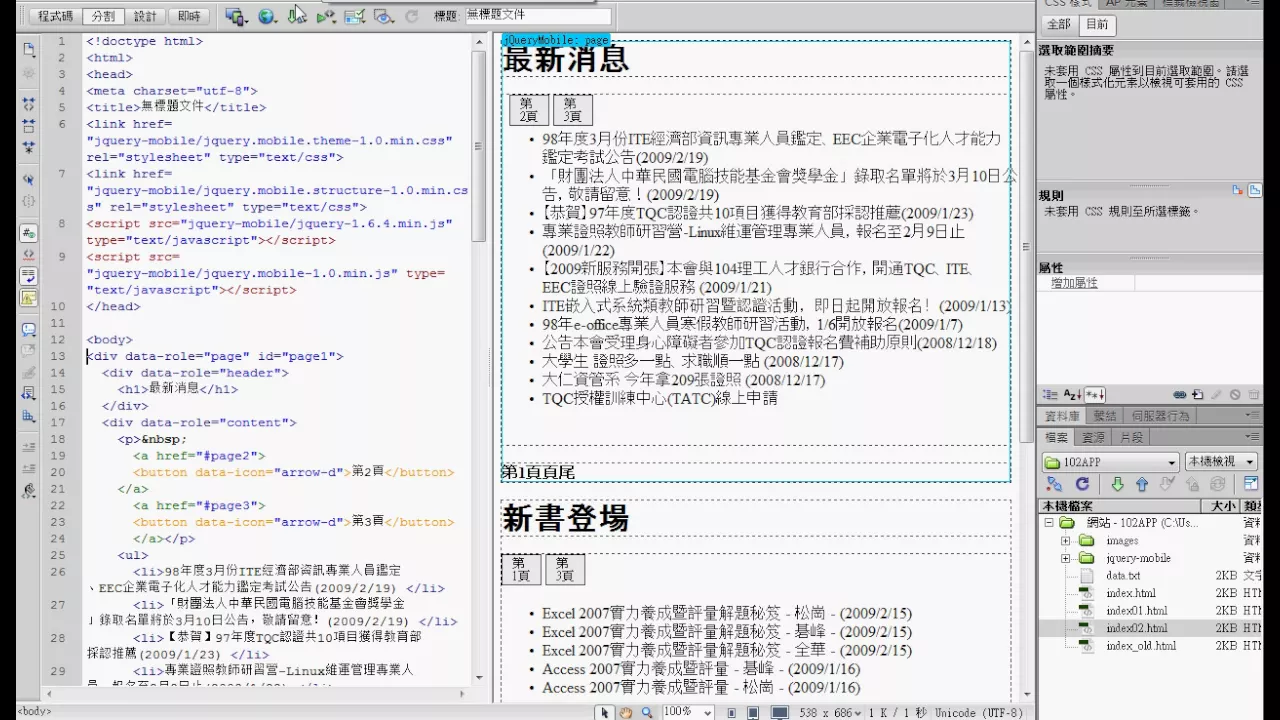The height and width of the screenshot is (720, 1280).
Task: Click the 增加屬性 (Add Property) link
Action: click(x=1074, y=283)
